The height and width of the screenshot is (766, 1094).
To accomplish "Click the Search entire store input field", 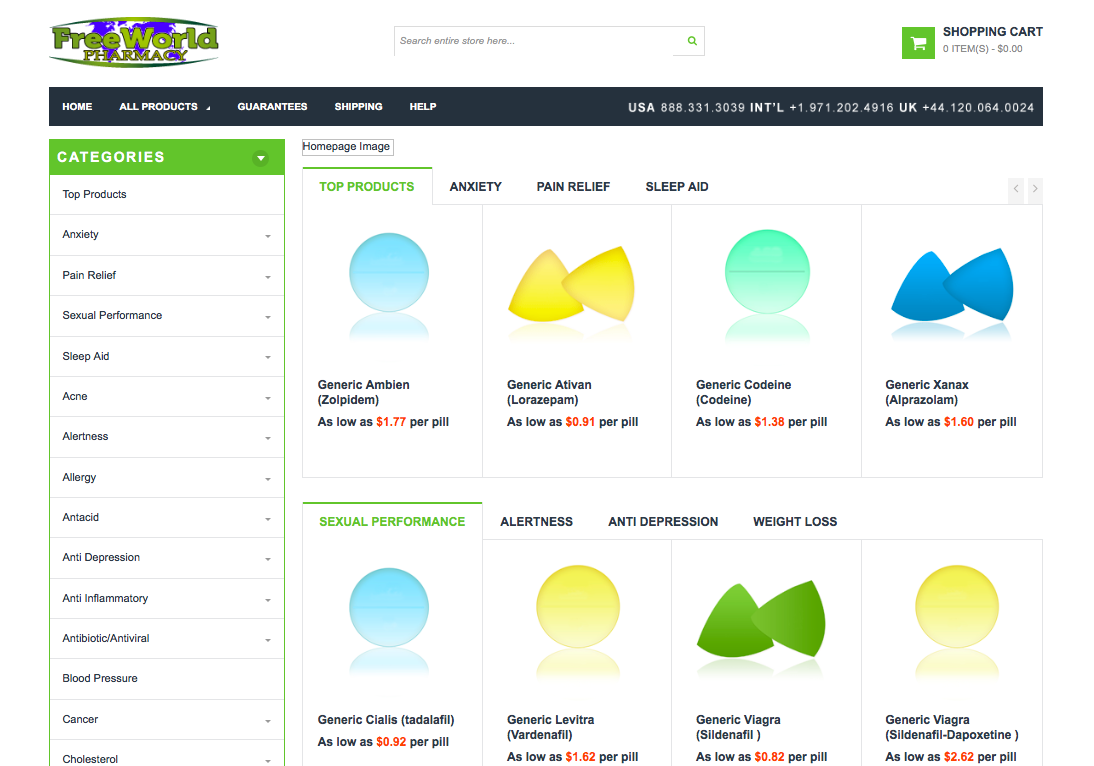I will pos(536,41).
